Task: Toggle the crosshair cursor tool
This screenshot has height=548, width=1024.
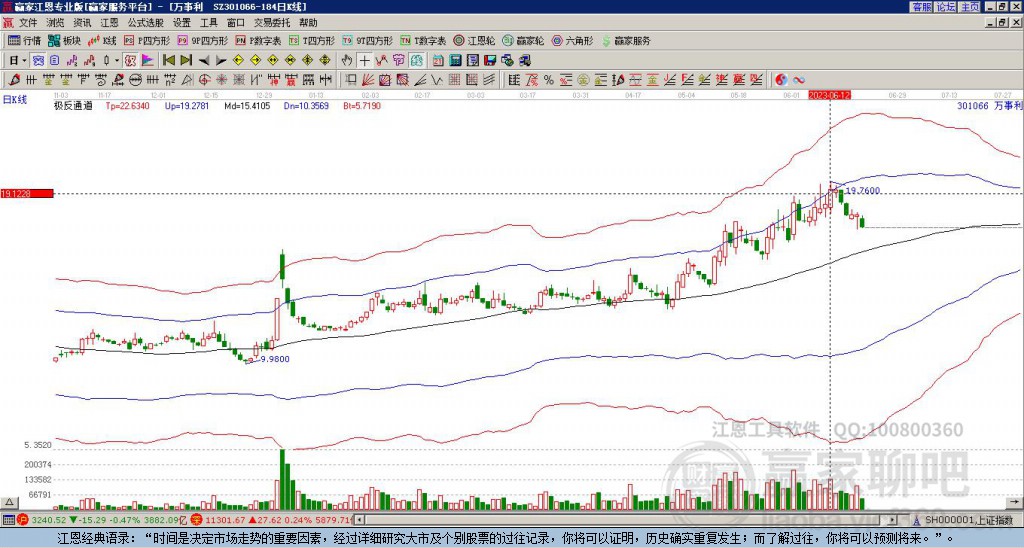Action: coord(364,61)
